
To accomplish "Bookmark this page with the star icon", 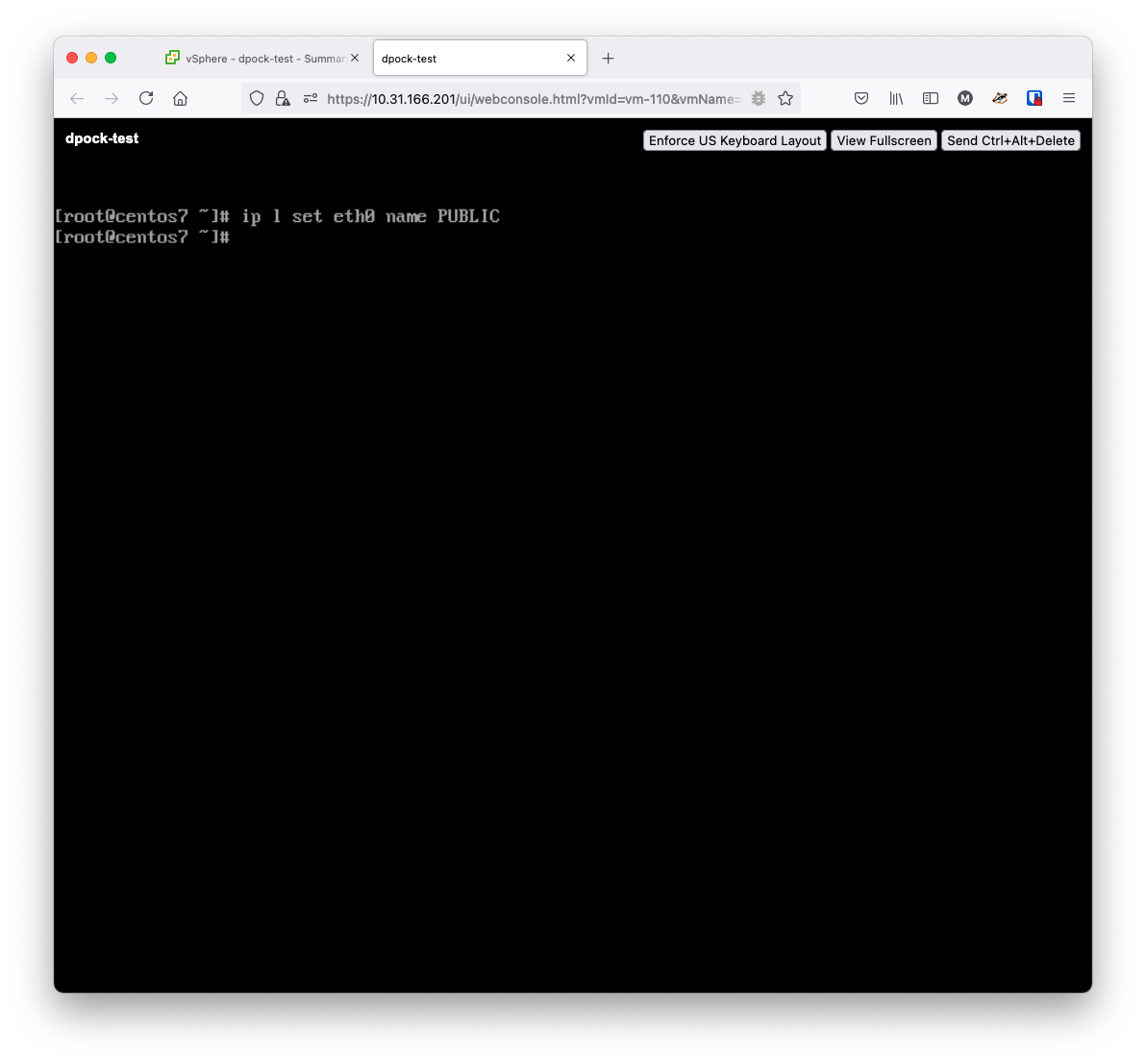I will (785, 98).
